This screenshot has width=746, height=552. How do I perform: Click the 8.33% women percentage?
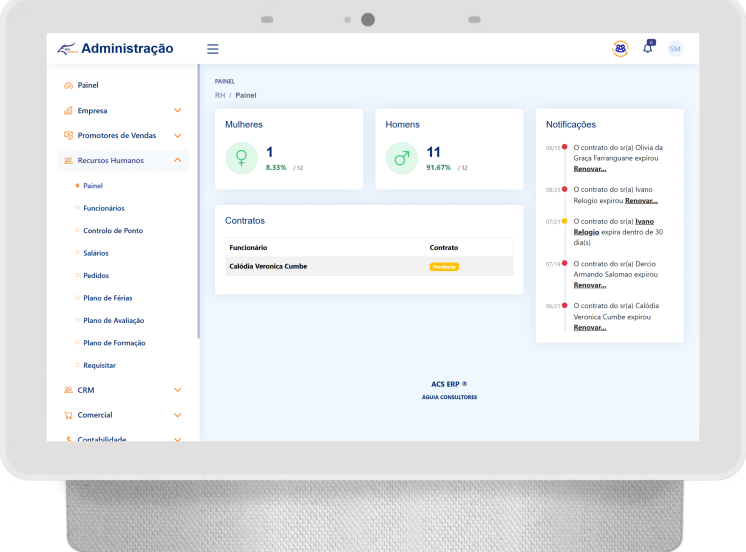[x=276, y=168]
